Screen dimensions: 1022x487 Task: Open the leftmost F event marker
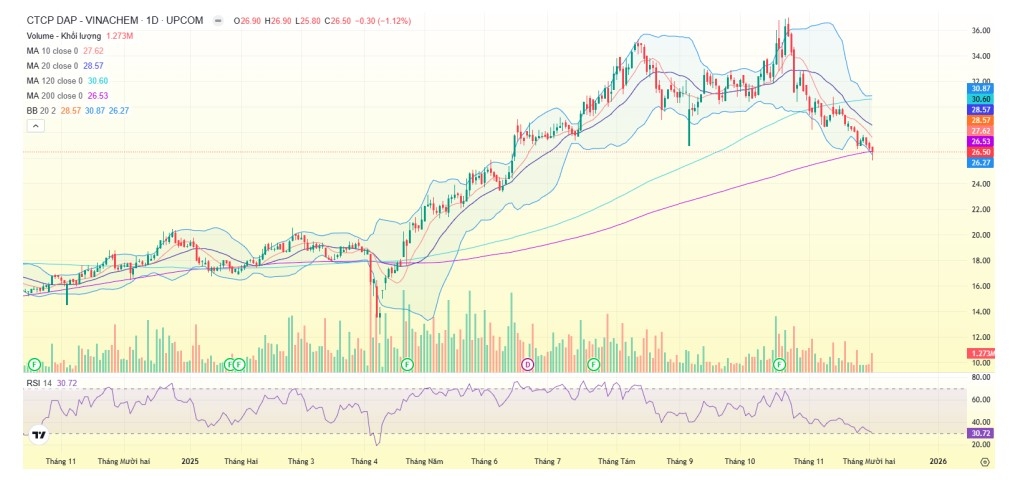pyautogui.click(x=34, y=364)
